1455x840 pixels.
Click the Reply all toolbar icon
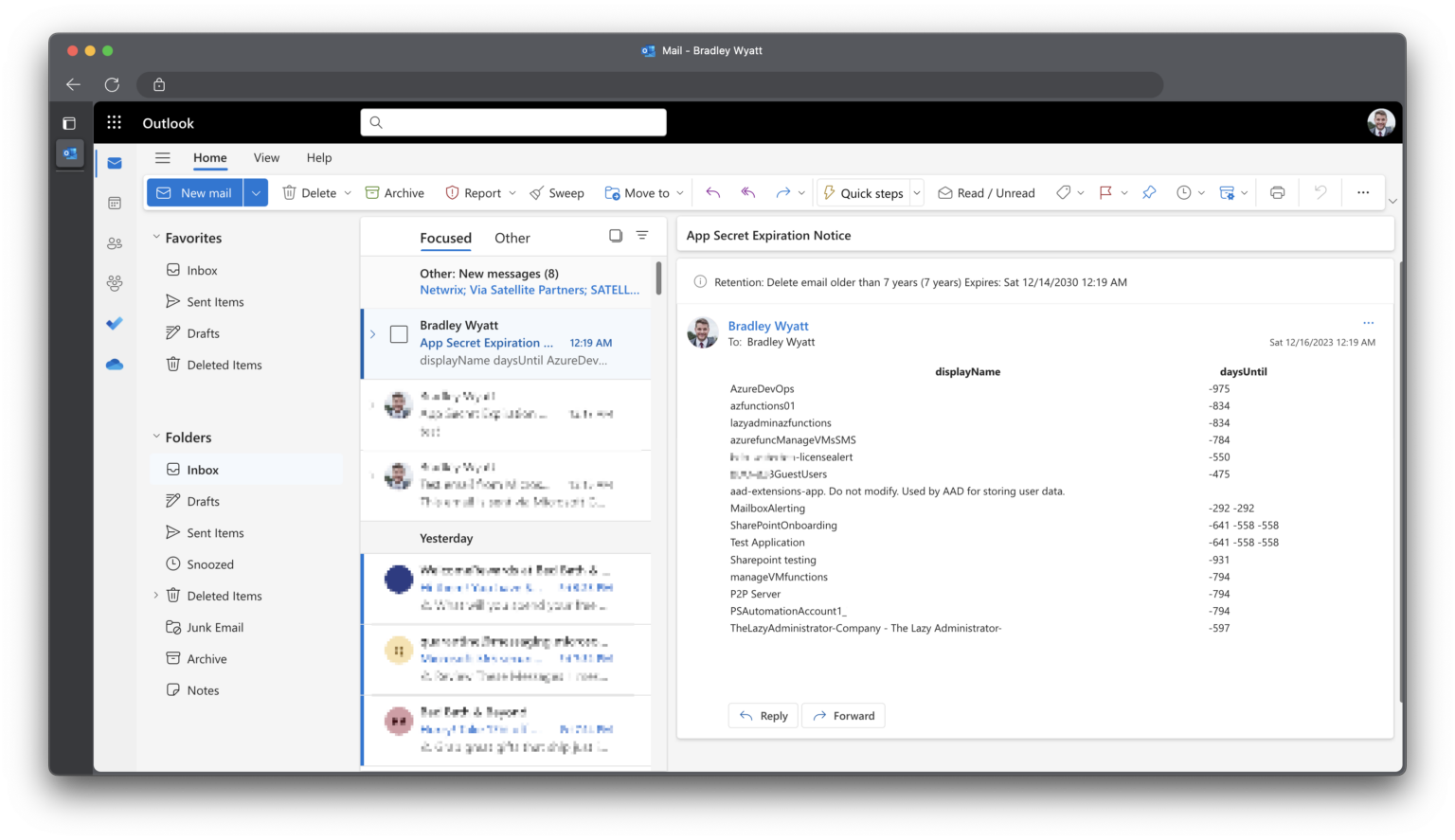click(748, 192)
